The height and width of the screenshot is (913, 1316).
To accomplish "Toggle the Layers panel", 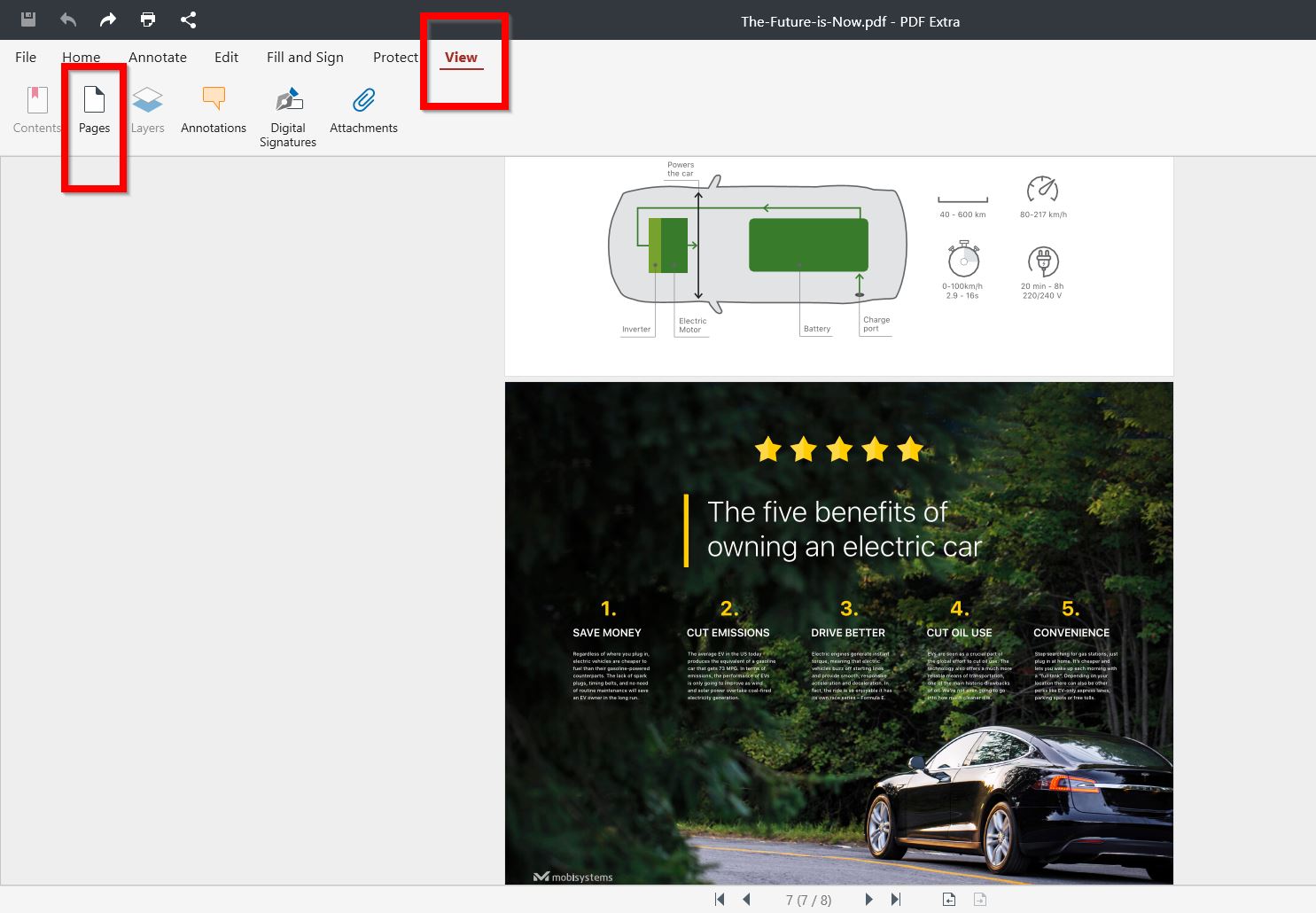I will coord(147,106).
